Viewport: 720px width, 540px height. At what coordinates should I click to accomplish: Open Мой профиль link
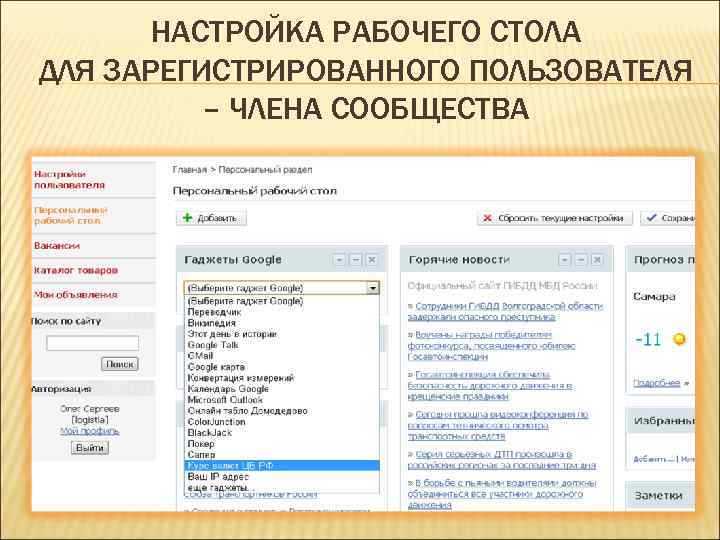click(x=90, y=431)
